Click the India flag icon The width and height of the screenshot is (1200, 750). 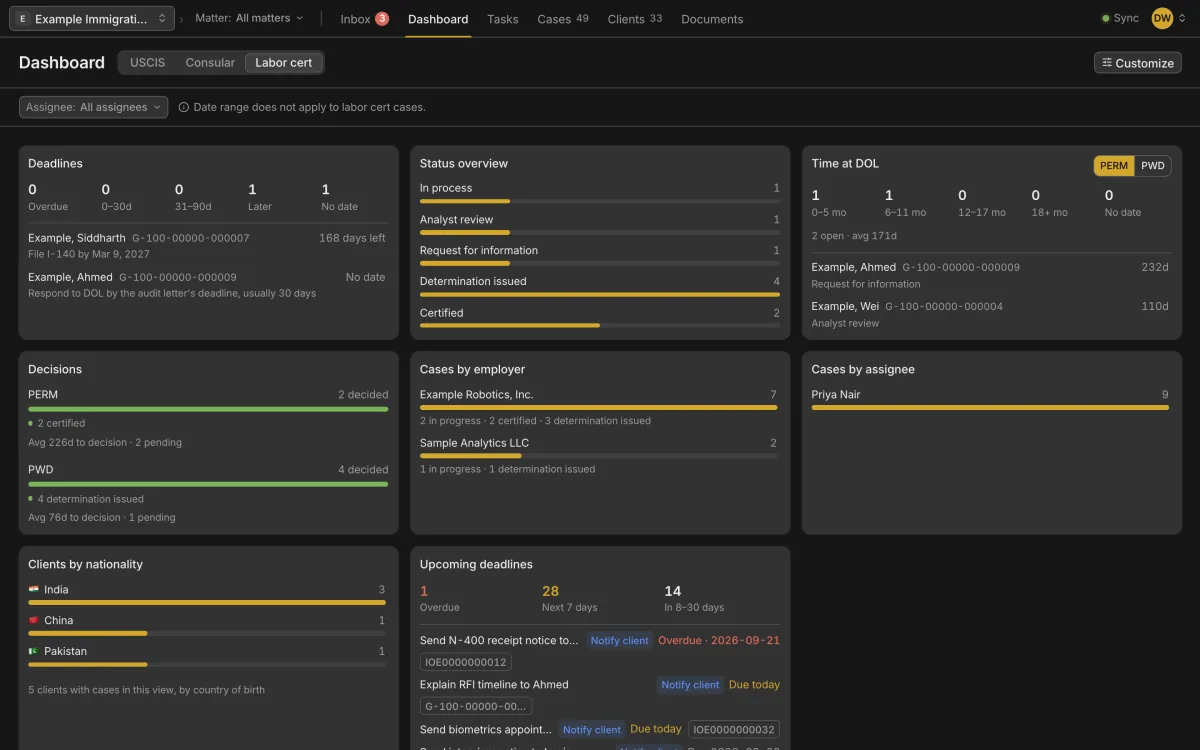click(x=34, y=590)
